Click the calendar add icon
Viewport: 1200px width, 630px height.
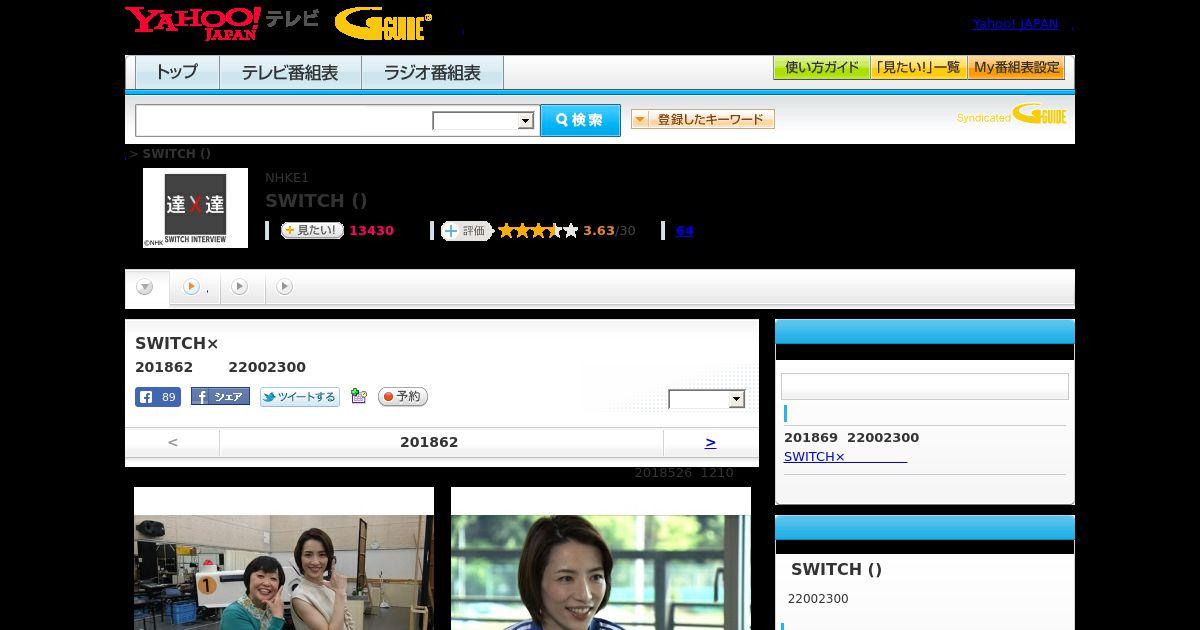pyautogui.click(x=359, y=397)
